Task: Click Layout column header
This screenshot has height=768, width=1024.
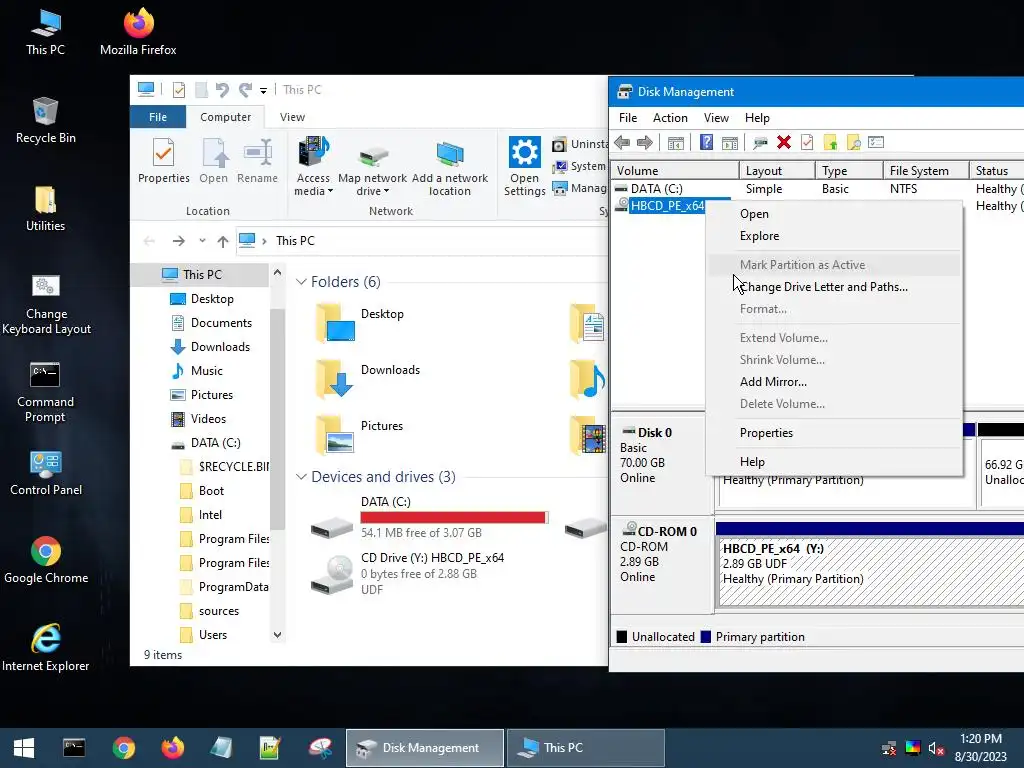Action: [x=777, y=170]
